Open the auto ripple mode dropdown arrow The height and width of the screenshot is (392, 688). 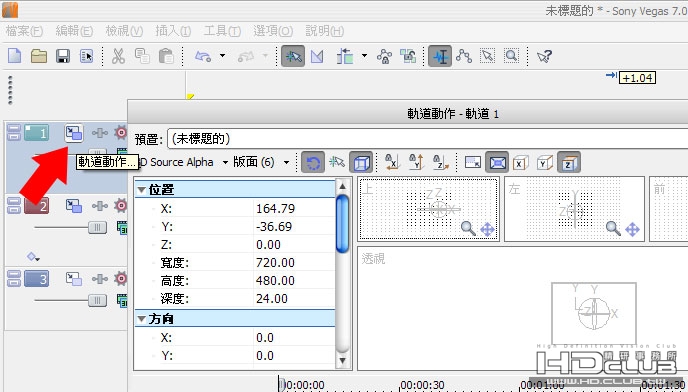[365, 56]
